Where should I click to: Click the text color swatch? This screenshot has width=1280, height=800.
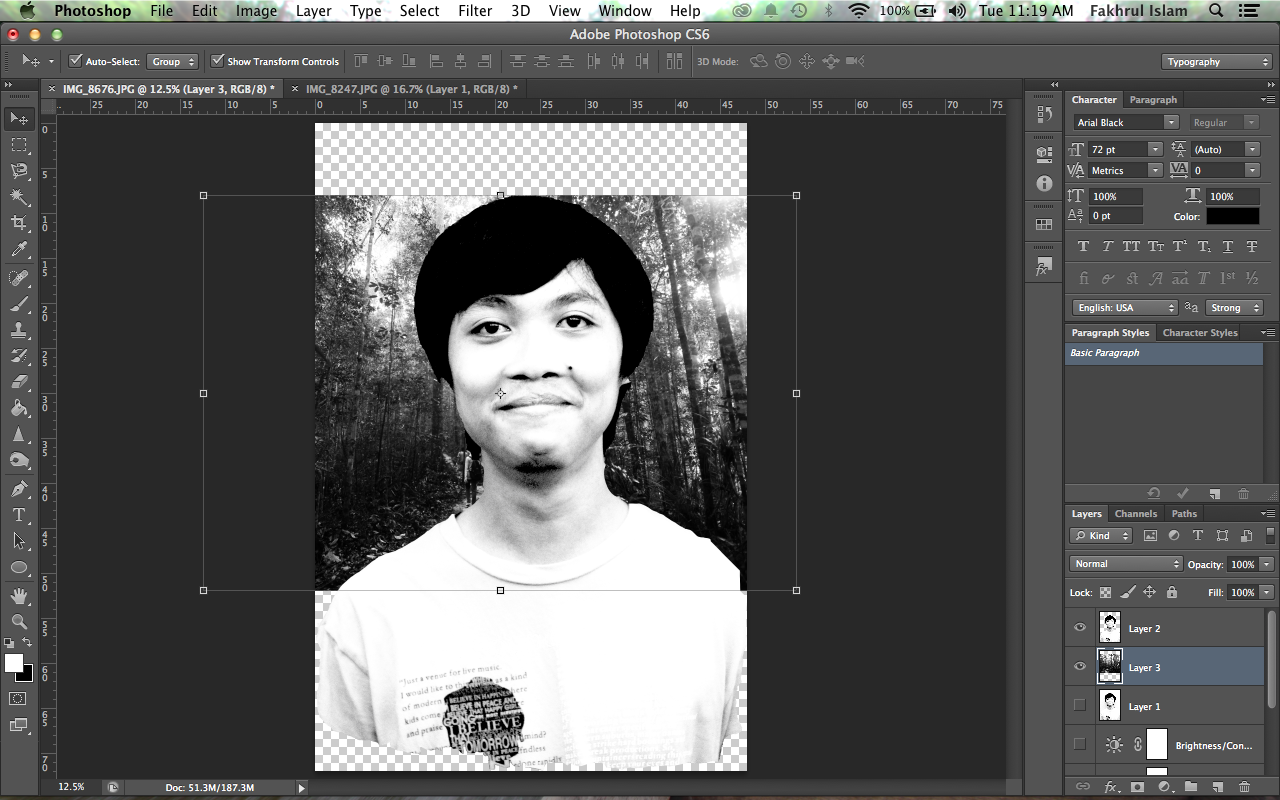1232,216
